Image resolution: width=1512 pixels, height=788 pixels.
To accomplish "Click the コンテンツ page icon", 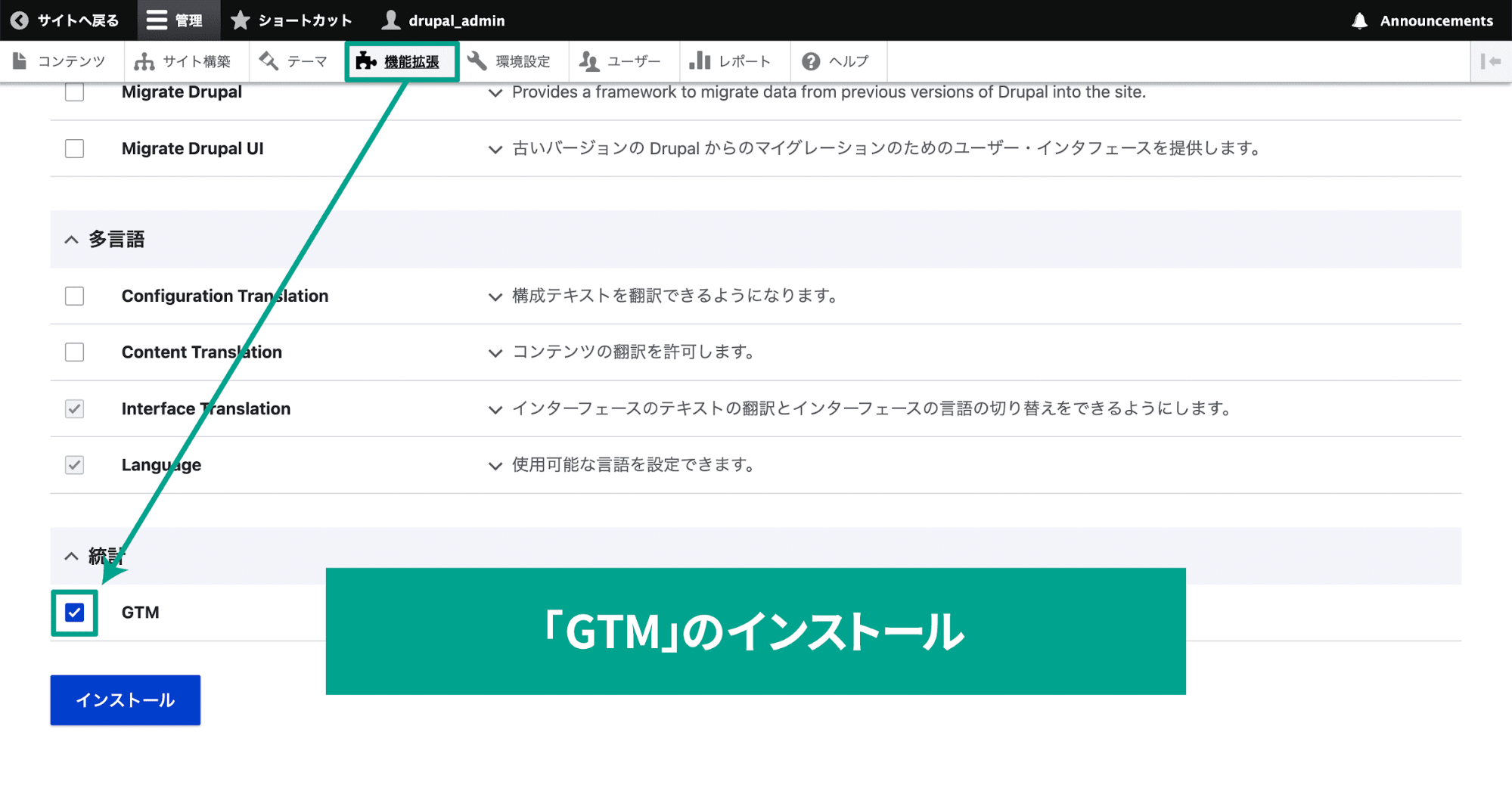I will pyautogui.click(x=20, y=61).
